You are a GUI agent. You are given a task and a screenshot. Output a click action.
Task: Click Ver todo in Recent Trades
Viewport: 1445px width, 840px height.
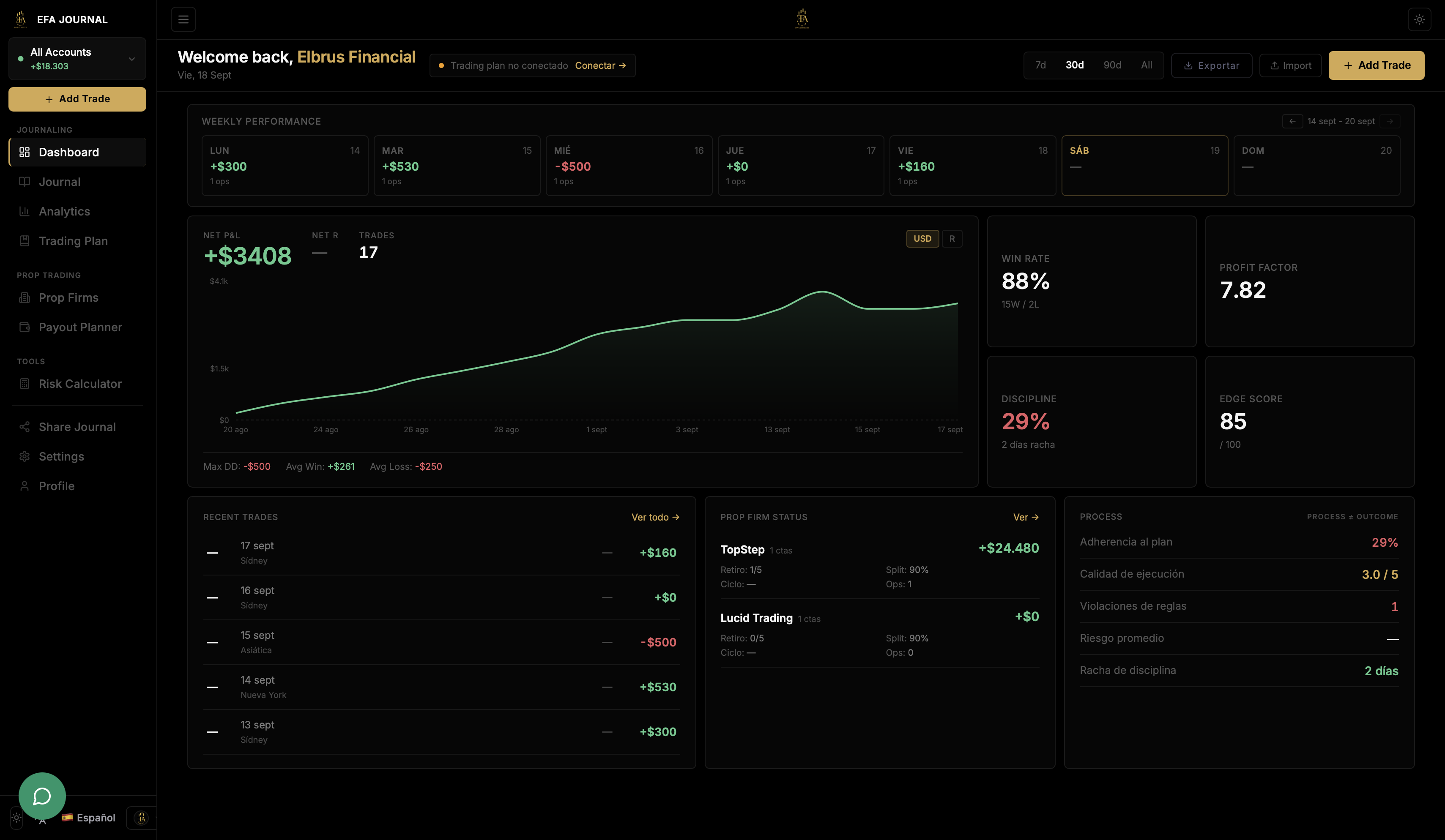tap(655, 518)
